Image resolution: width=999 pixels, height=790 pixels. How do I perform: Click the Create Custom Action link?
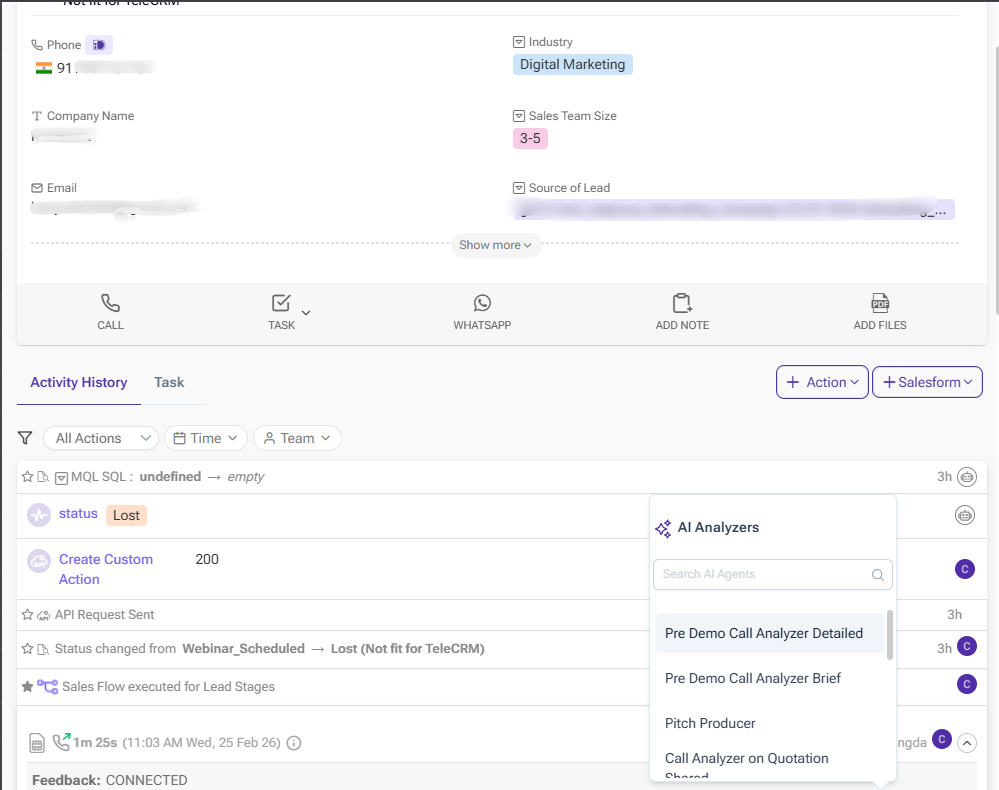tap(106, 568)
